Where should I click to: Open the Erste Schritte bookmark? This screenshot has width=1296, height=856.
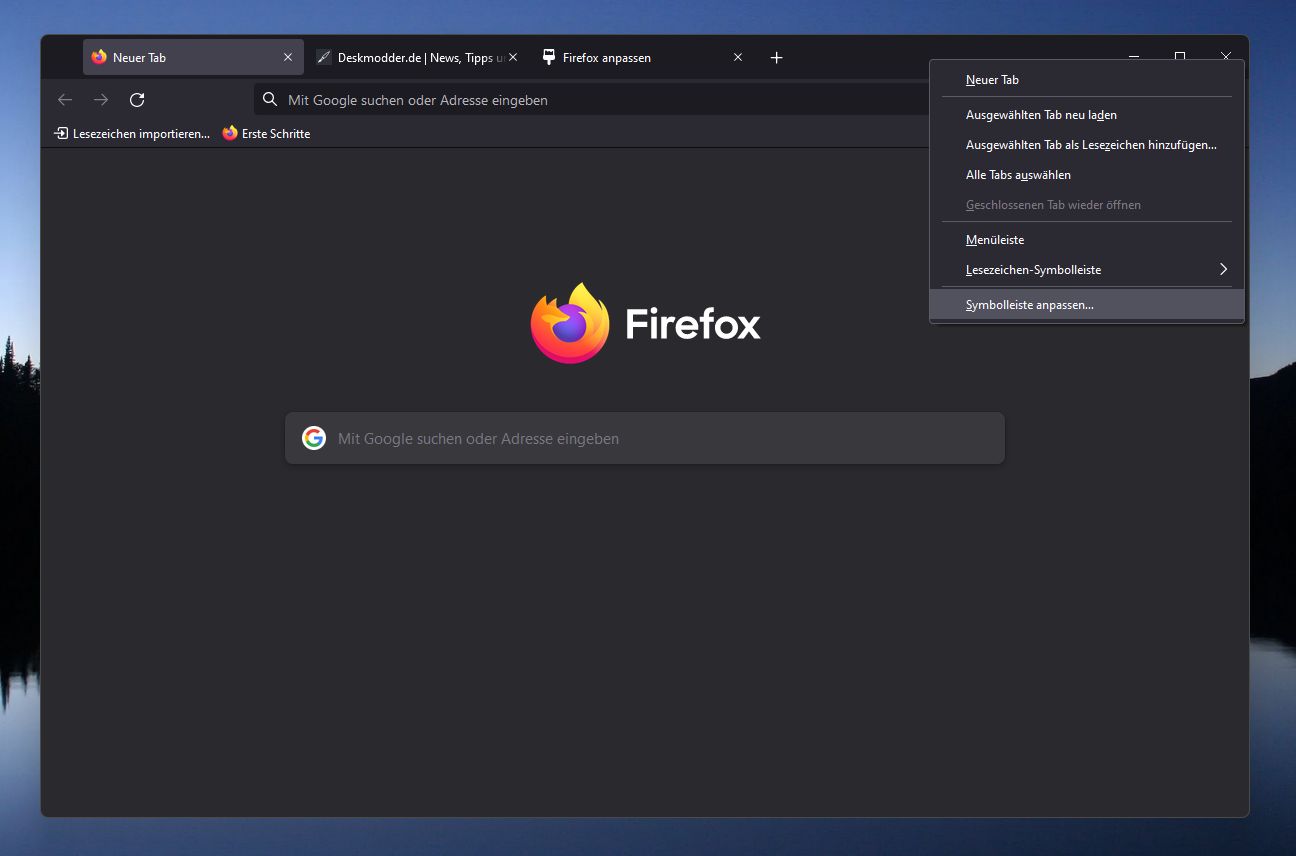pyautogui.click(x=267, y=134)
